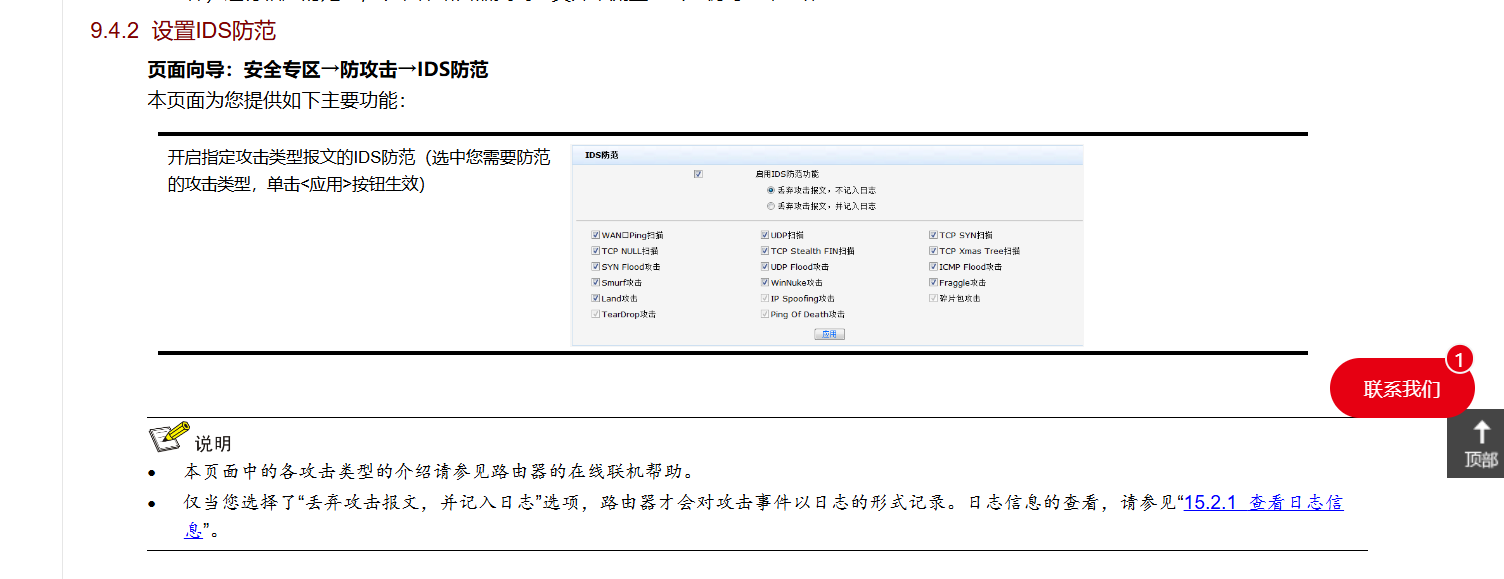Toggle the TCP SYN扫描 checkbox
This screenshot has height=579, width=1504.
[x=934, y=235]
